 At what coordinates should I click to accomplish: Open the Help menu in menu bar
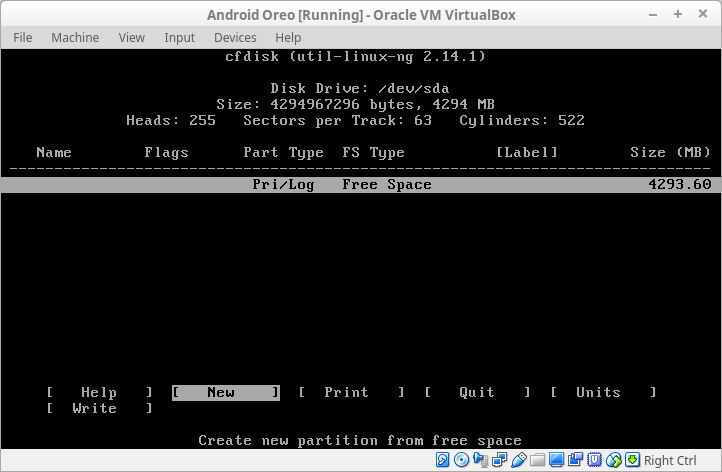click(288, 37)
